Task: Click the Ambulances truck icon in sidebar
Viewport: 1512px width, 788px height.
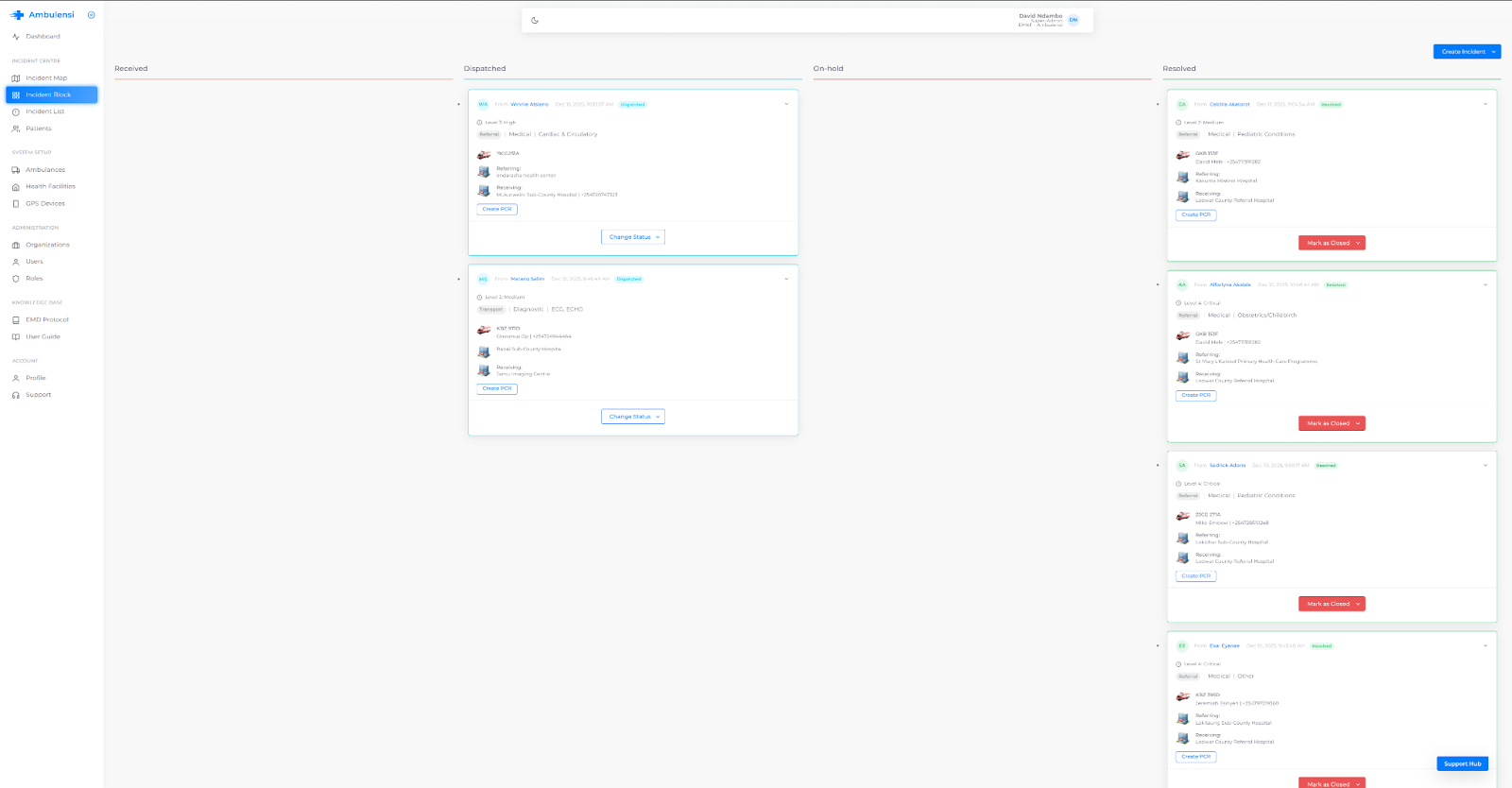Action: (16, 170)
